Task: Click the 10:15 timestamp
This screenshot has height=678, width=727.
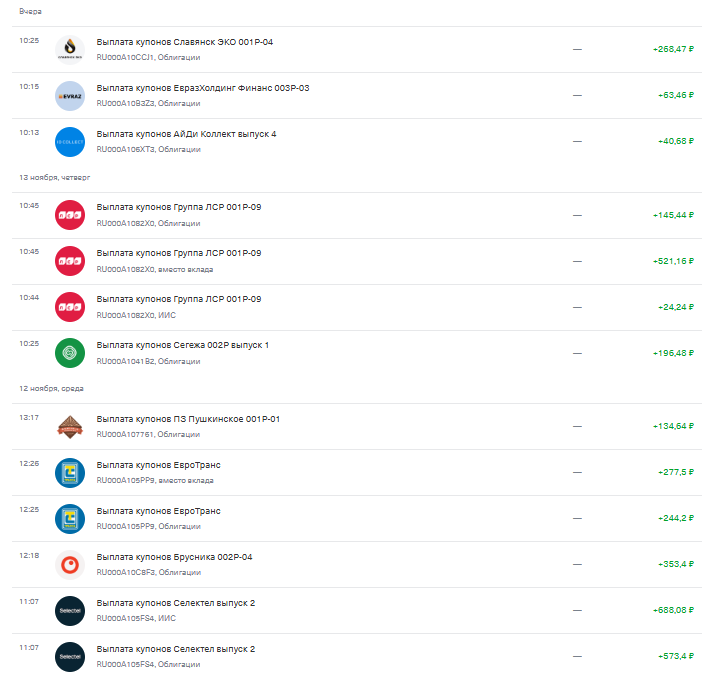Action: (x=29, y=87)
